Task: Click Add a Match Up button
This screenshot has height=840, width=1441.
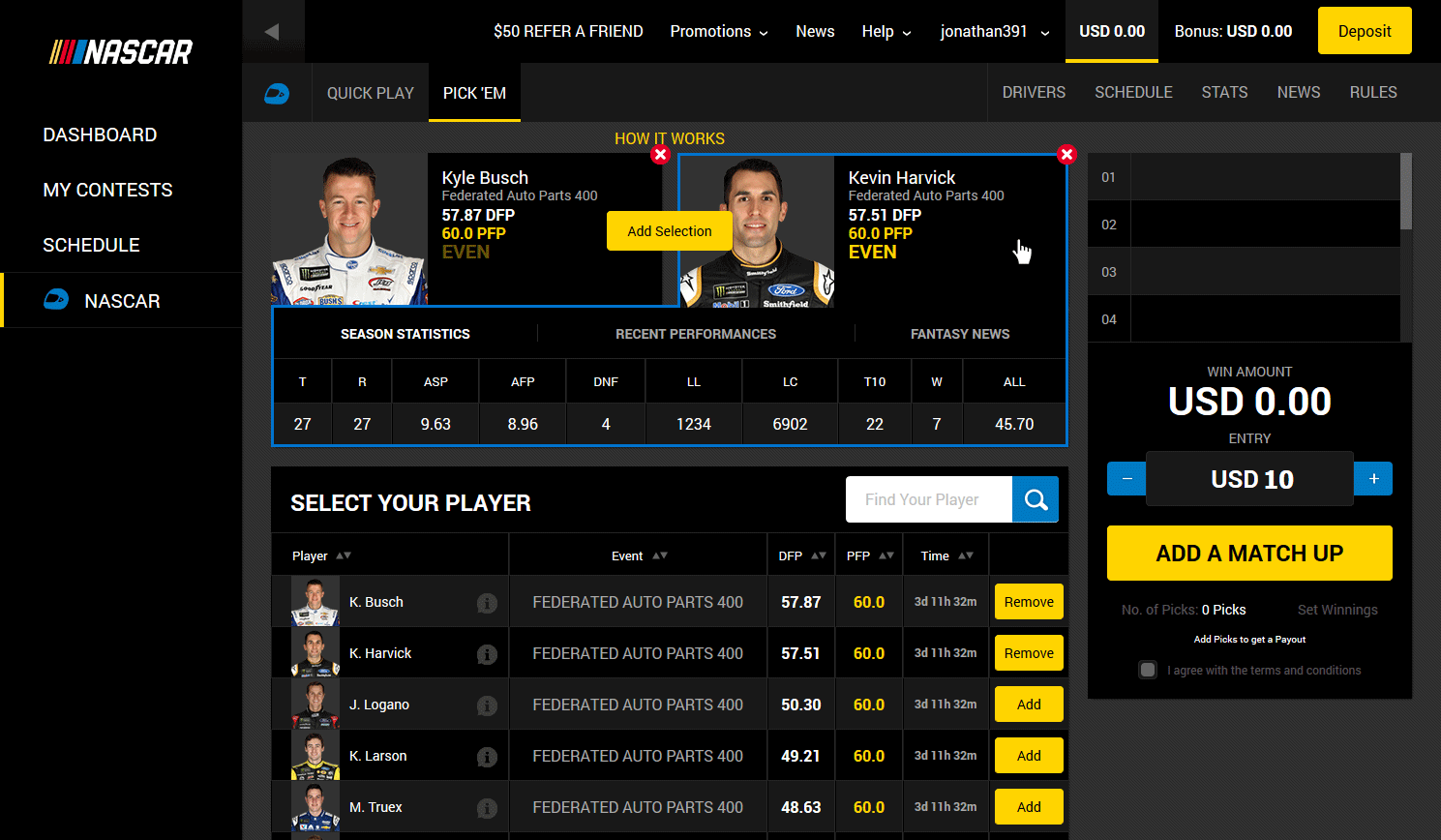Action: pyautogui.click(x=1249, y=554)
